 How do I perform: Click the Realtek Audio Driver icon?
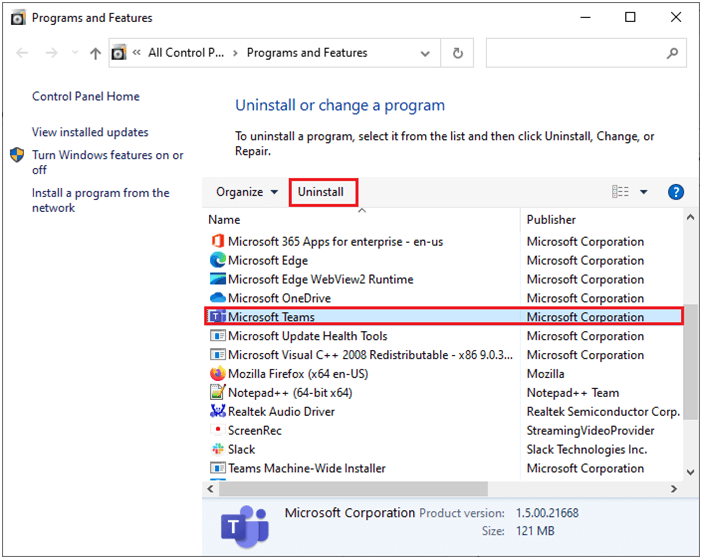(218, 412)
